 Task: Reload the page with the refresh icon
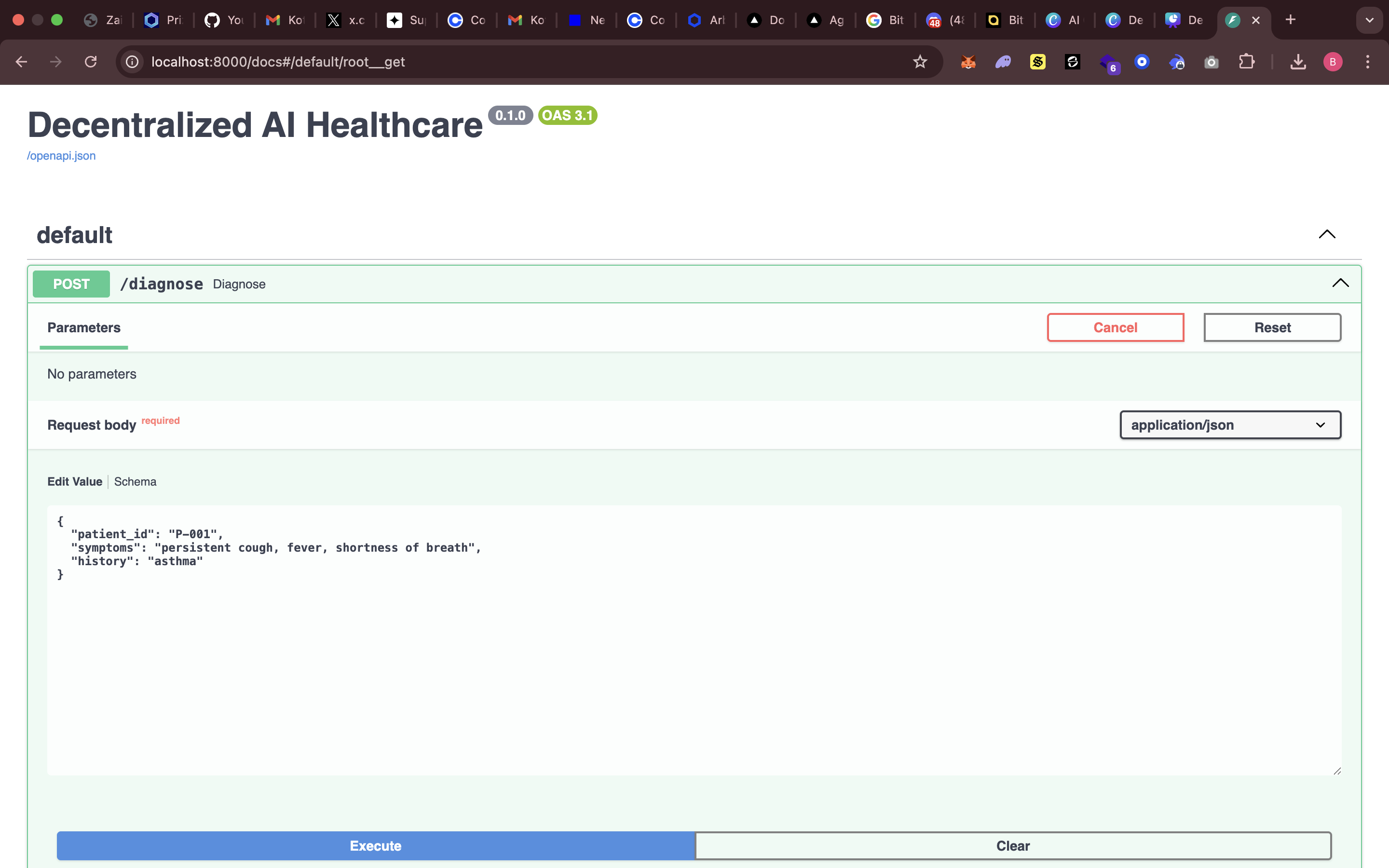coord(91,62)
